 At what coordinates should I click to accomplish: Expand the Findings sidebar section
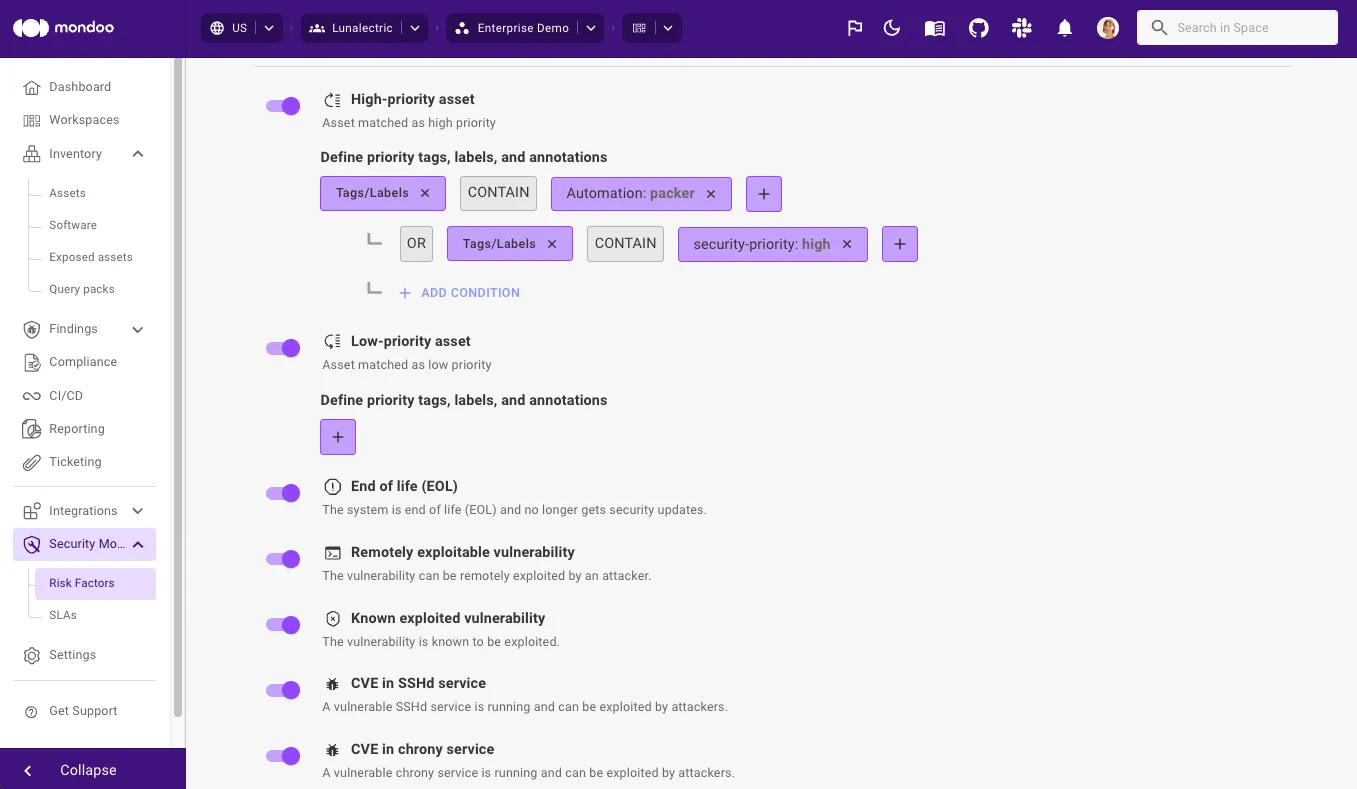click(x=138, y=329)
